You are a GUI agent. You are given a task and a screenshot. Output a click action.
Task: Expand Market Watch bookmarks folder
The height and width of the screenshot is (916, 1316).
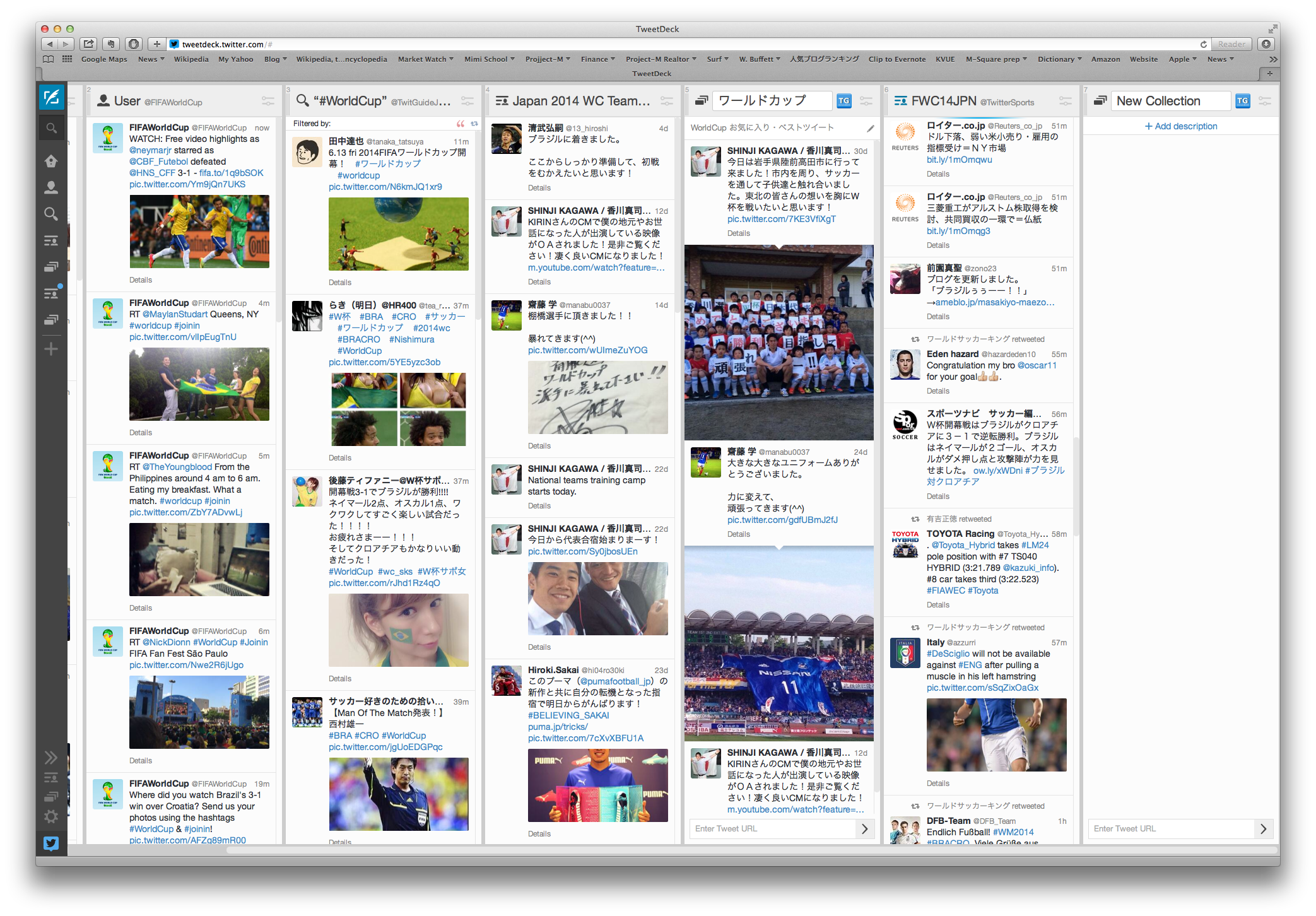425,59
